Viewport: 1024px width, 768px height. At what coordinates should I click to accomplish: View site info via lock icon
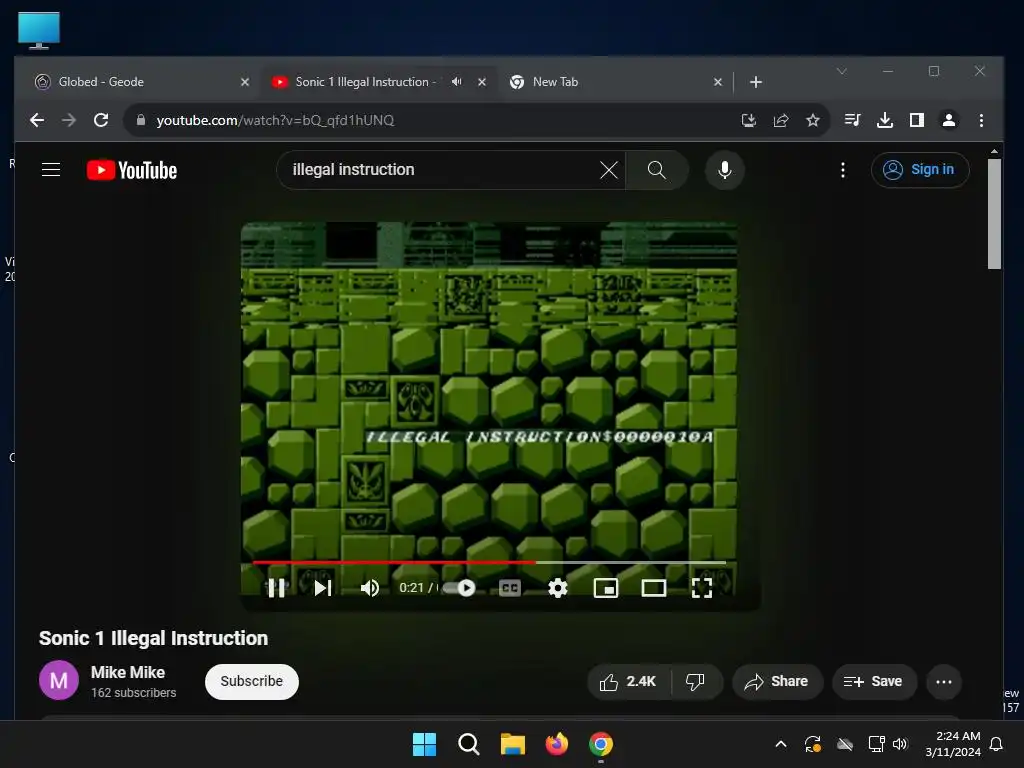(x=140, y=120)
